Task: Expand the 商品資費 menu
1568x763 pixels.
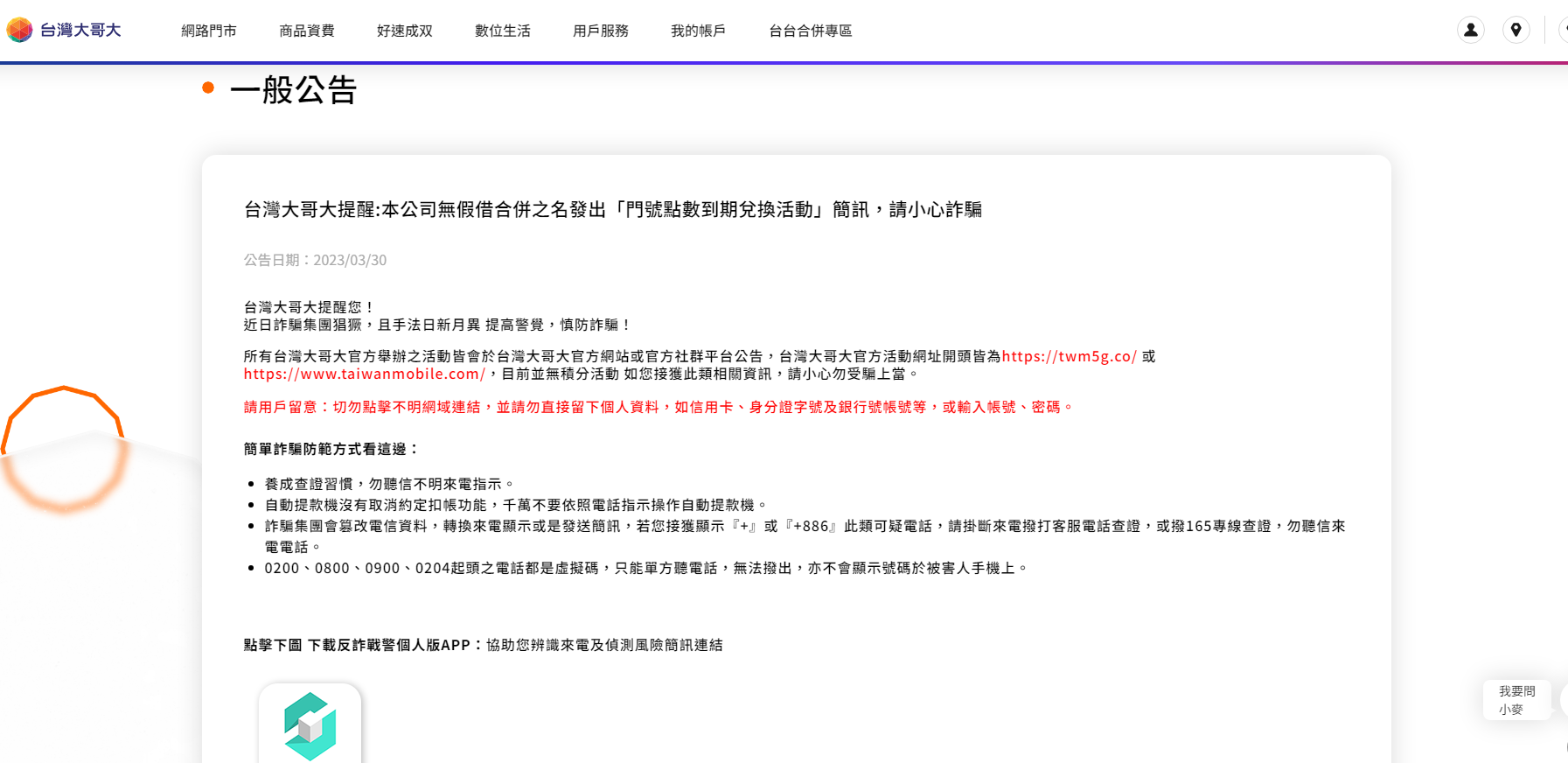Action: 306,31
